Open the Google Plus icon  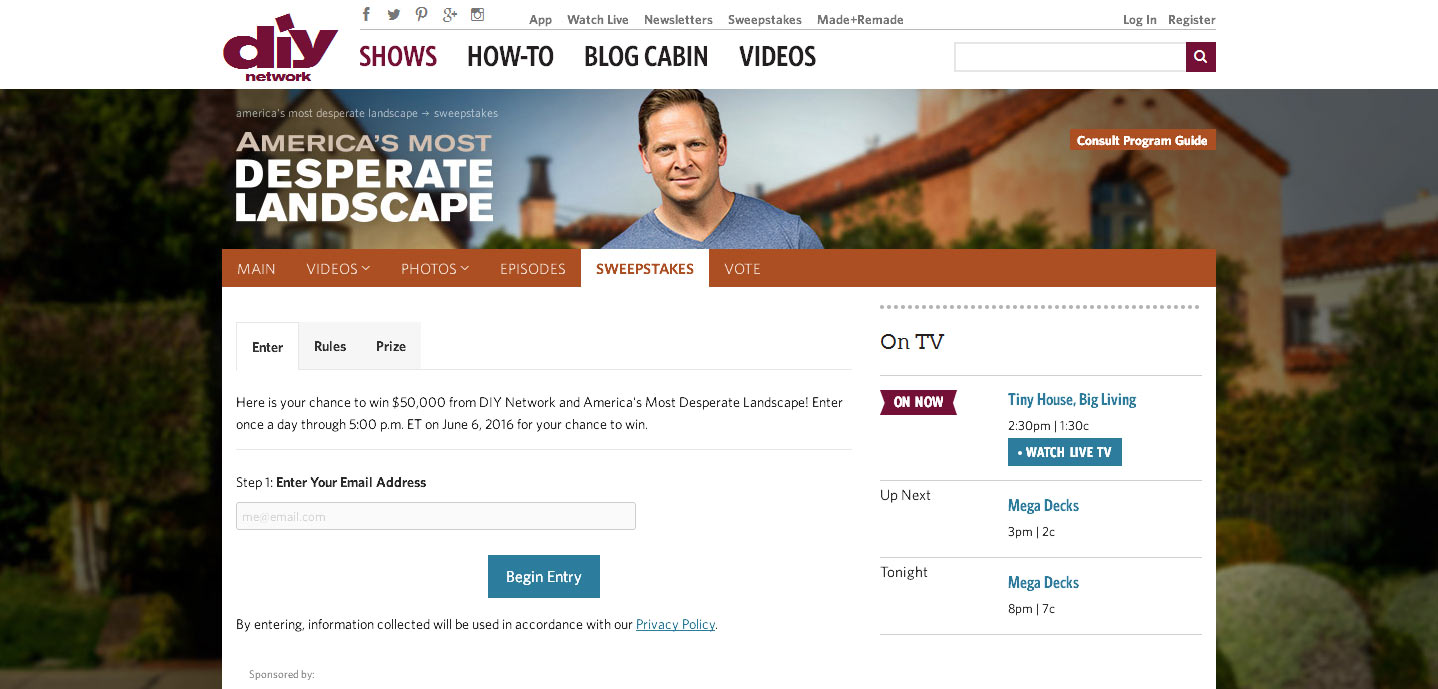pos(449,14)
